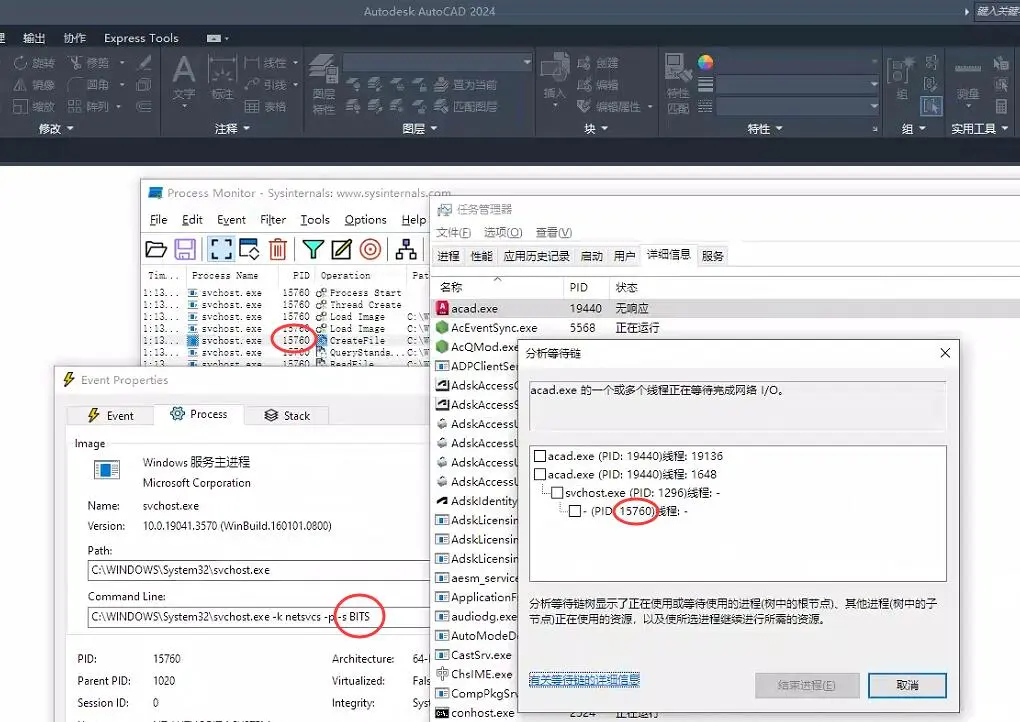This screenshot has width=1020, height=722.
Task: Click the Rotate (旋转) tool in AutoCAD
Action: click(x=34, y=62)
